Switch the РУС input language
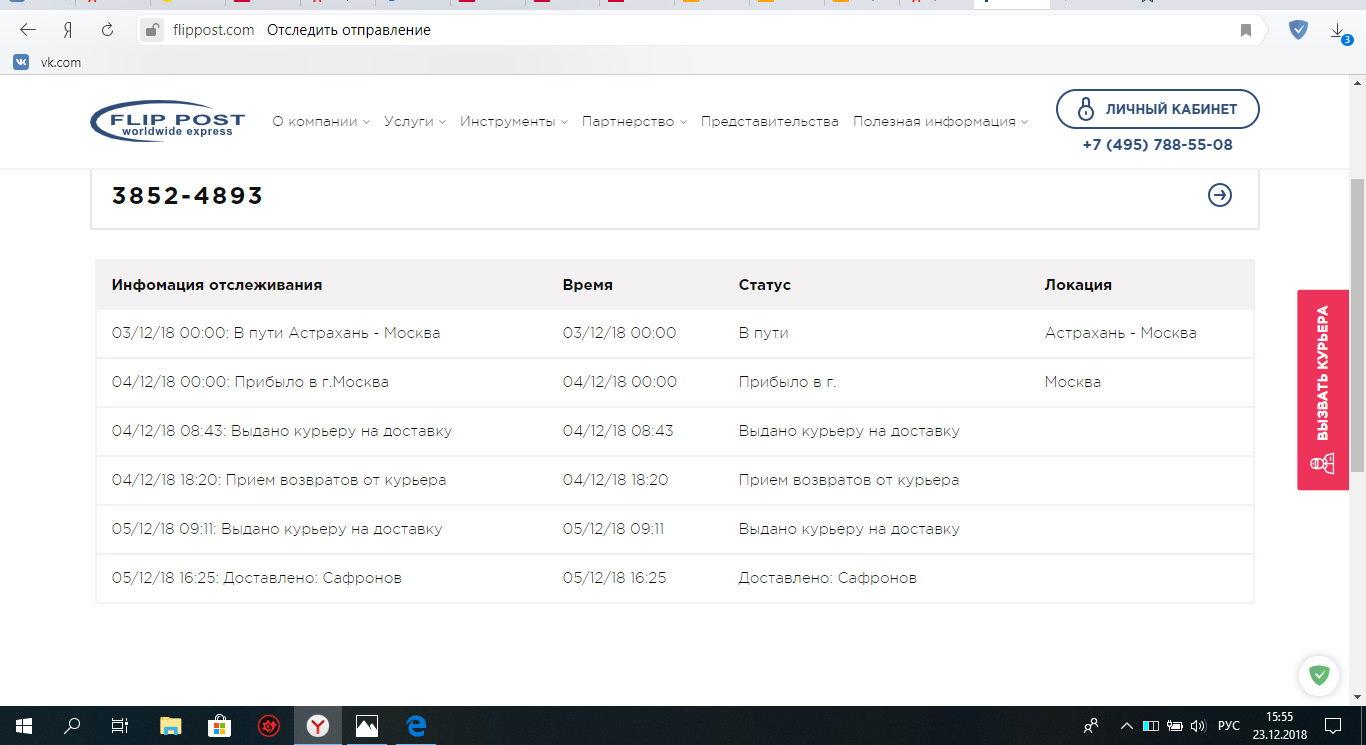Screen dimensions: 1366x745 [1228, 726]
